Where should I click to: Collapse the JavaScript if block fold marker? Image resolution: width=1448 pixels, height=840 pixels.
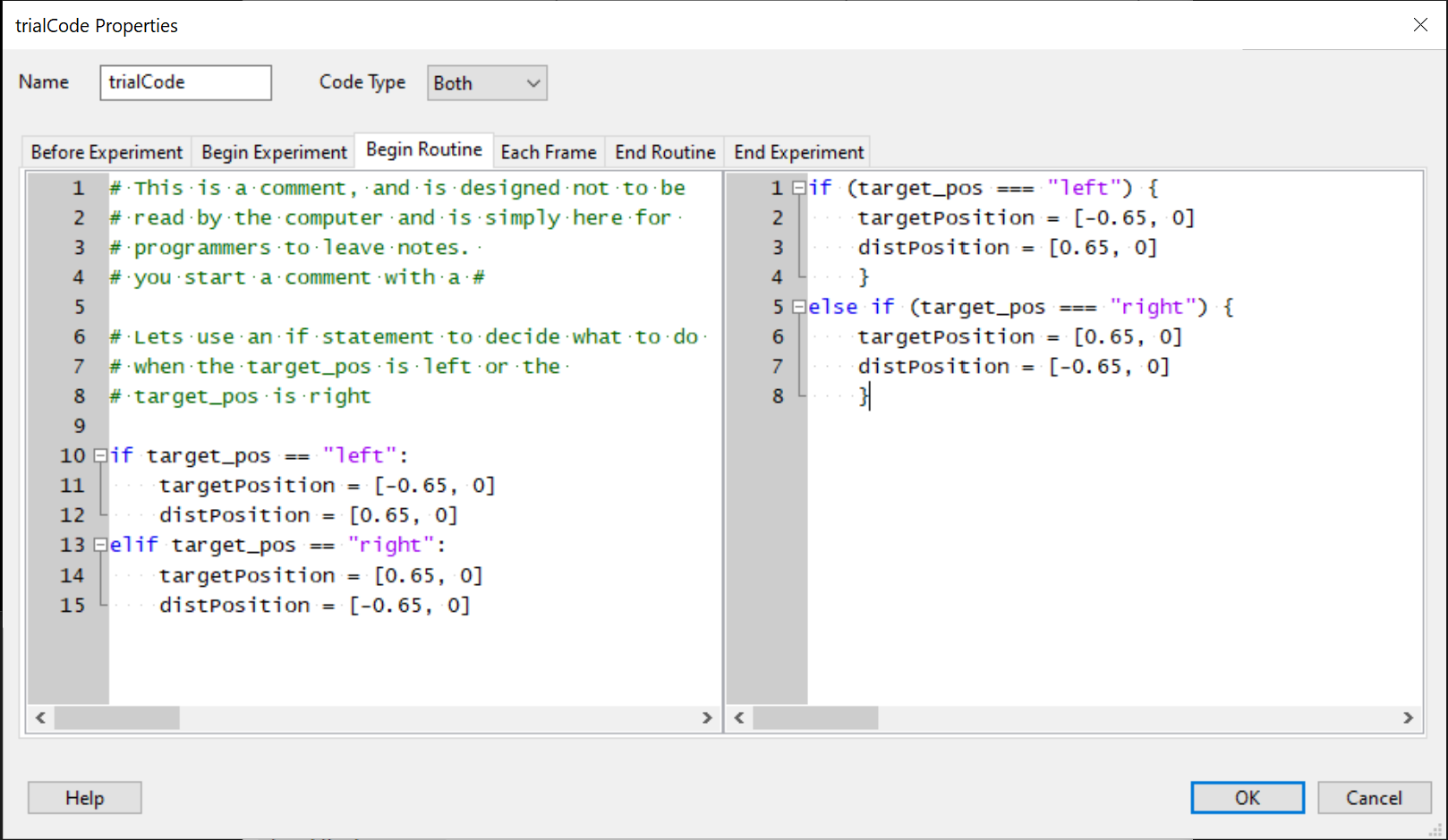coord(799,188)
